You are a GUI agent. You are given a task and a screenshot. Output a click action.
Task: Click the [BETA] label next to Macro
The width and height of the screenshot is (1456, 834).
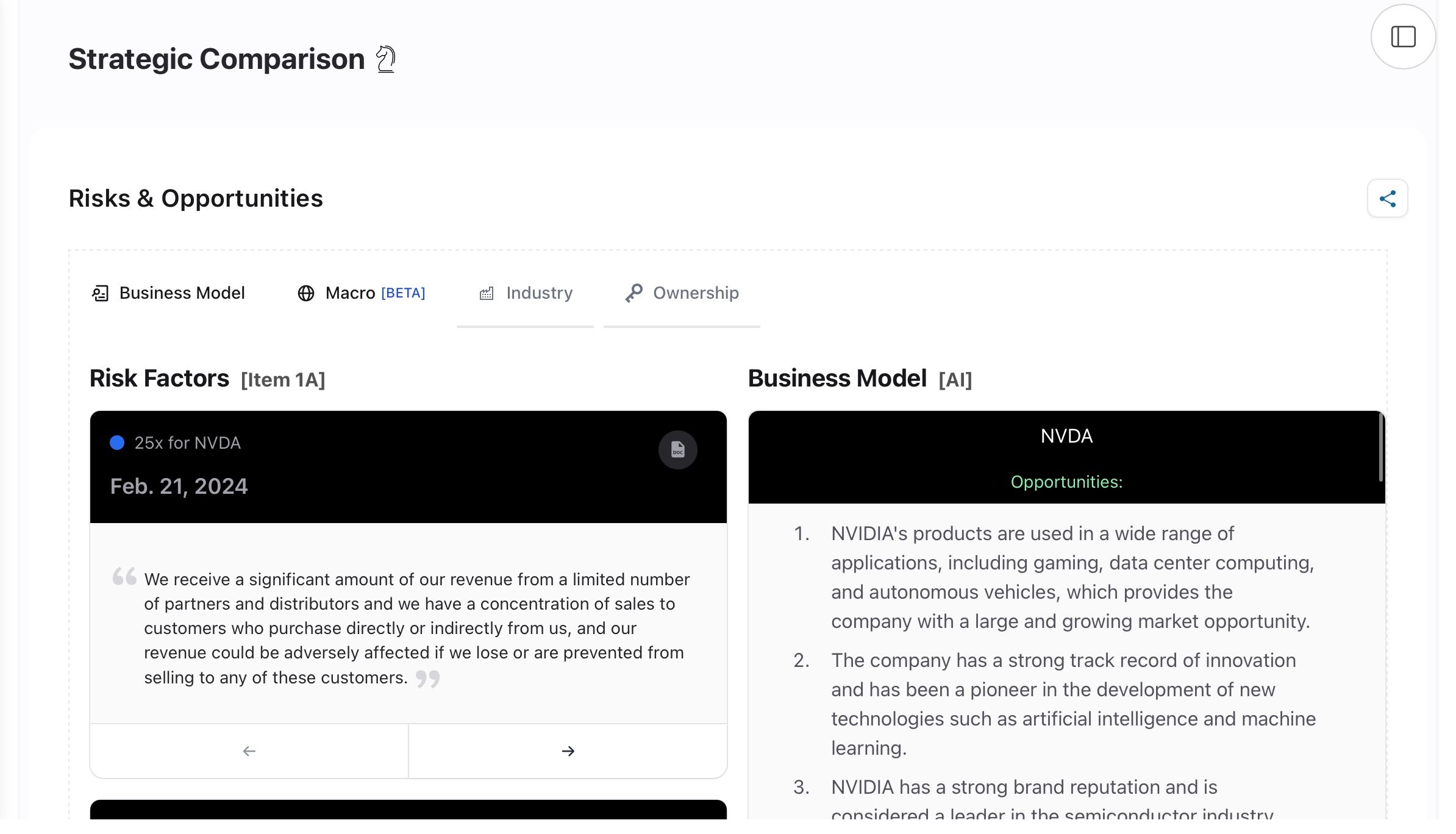click(403, 293)
